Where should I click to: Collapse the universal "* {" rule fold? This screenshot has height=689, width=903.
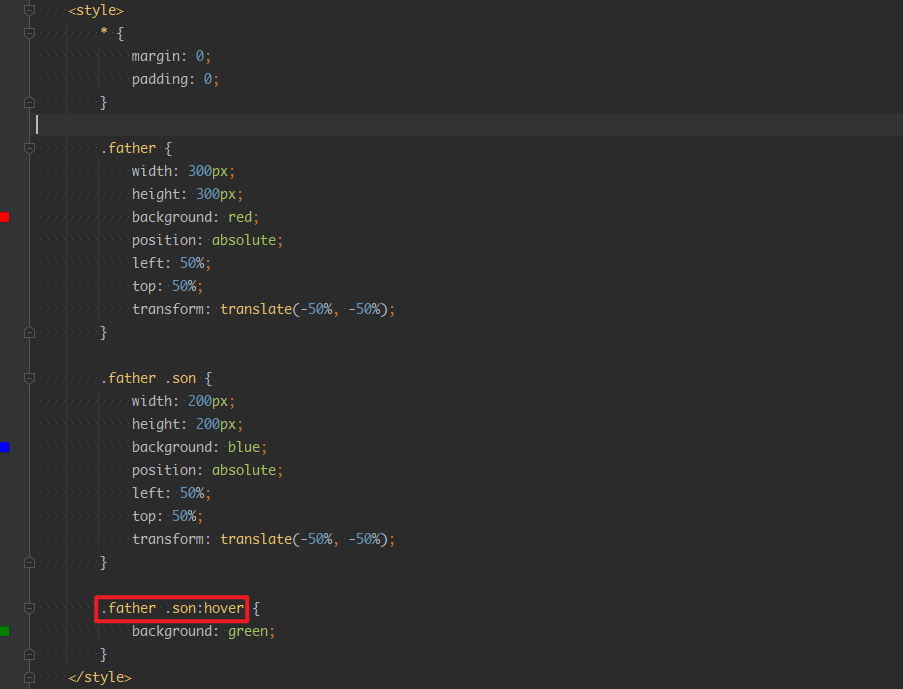(29, 33)
